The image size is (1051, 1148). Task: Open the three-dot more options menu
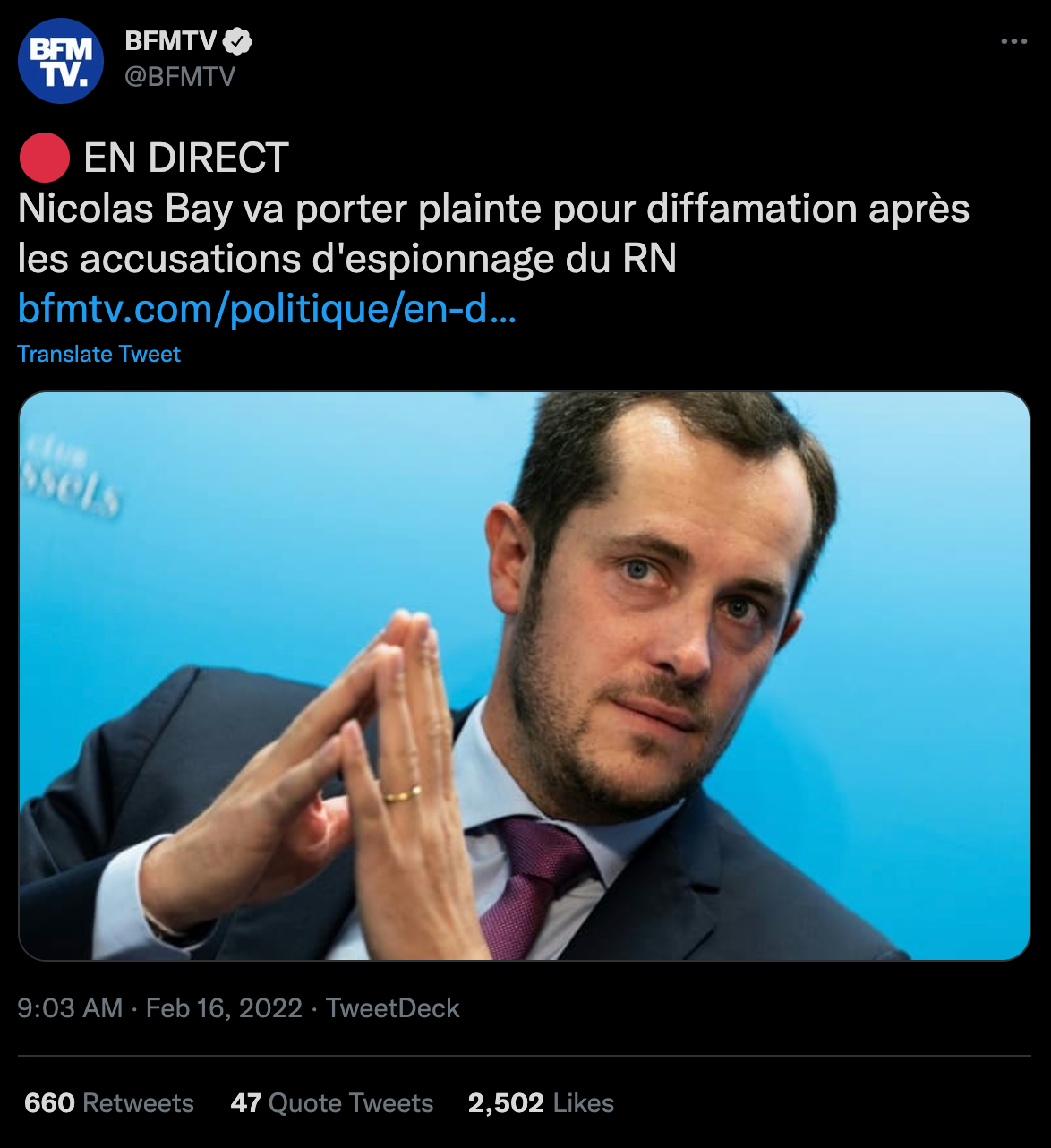1013,42
